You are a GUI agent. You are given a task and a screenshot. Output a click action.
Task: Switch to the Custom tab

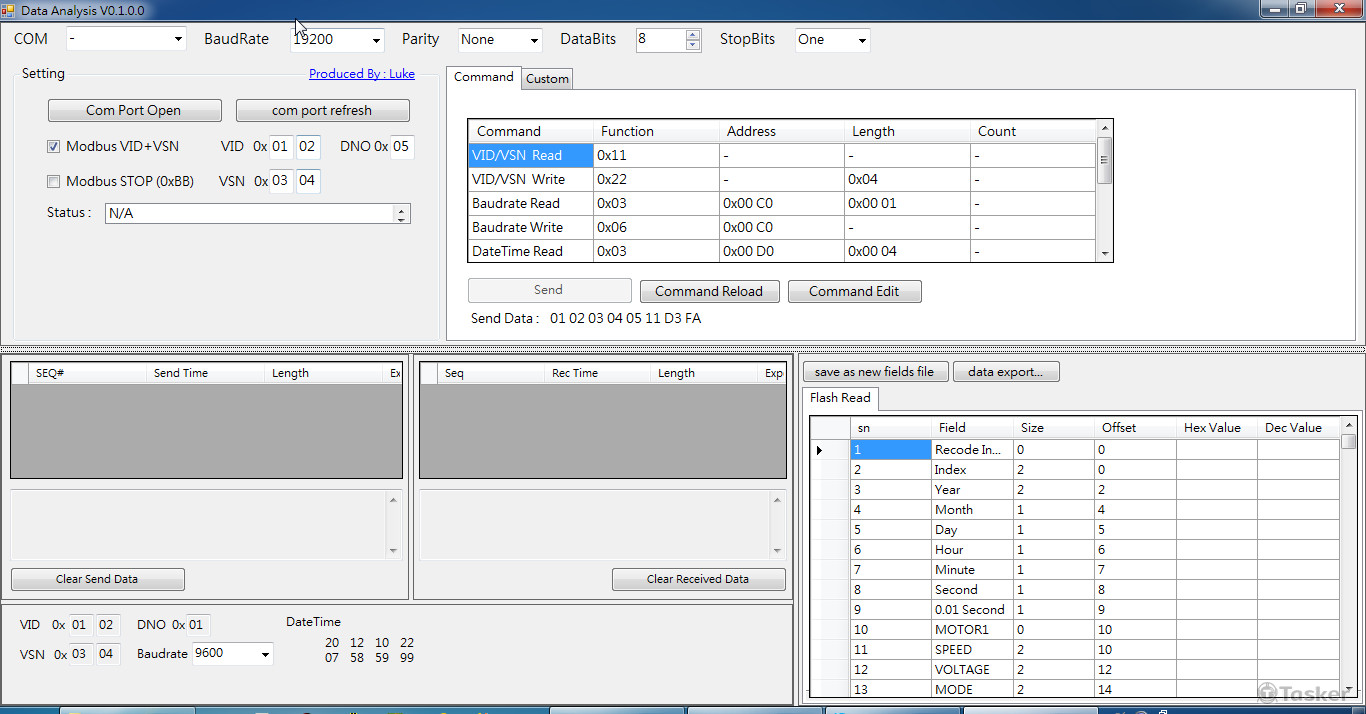547,79
